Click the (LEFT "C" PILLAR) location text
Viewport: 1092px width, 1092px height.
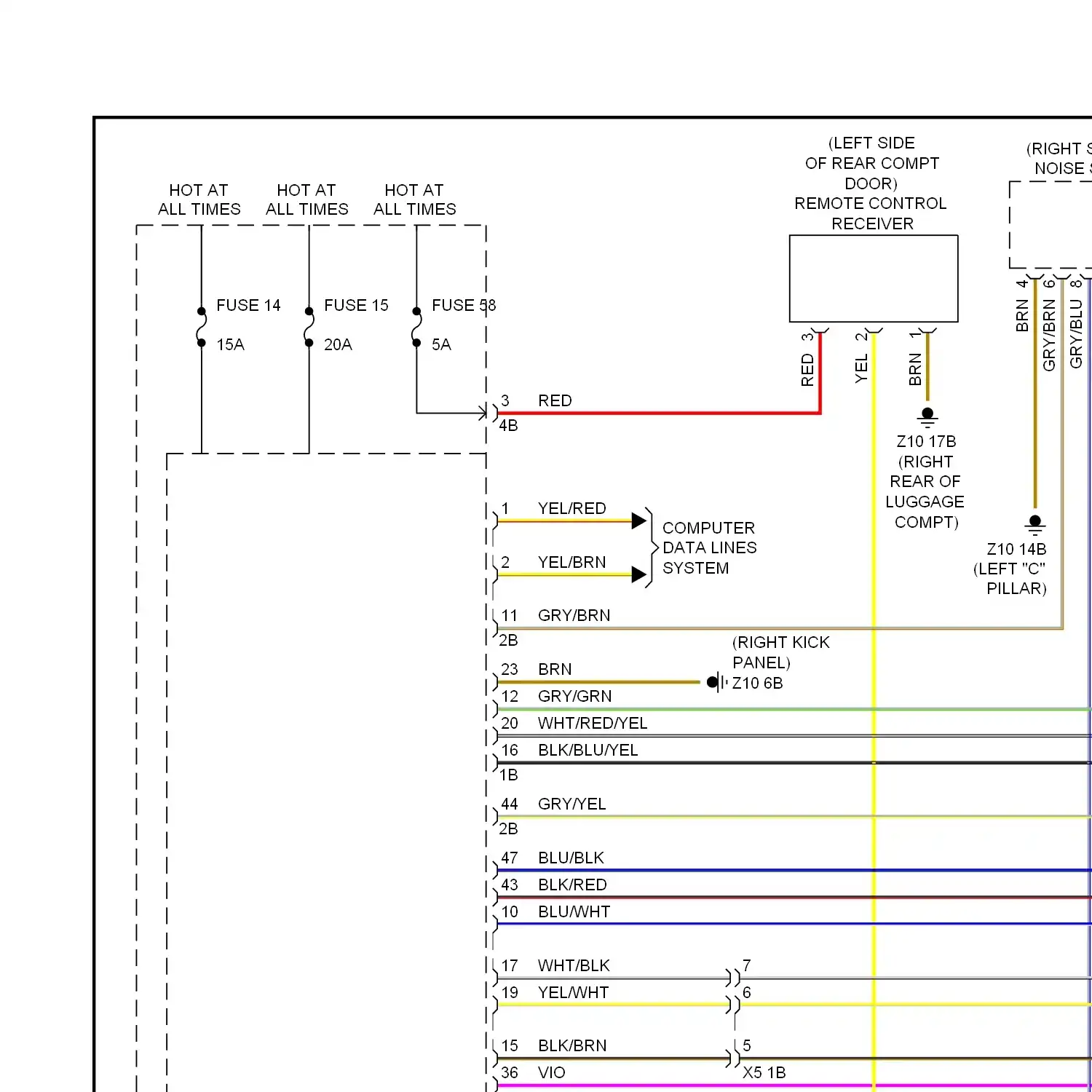click(1010, 579)
